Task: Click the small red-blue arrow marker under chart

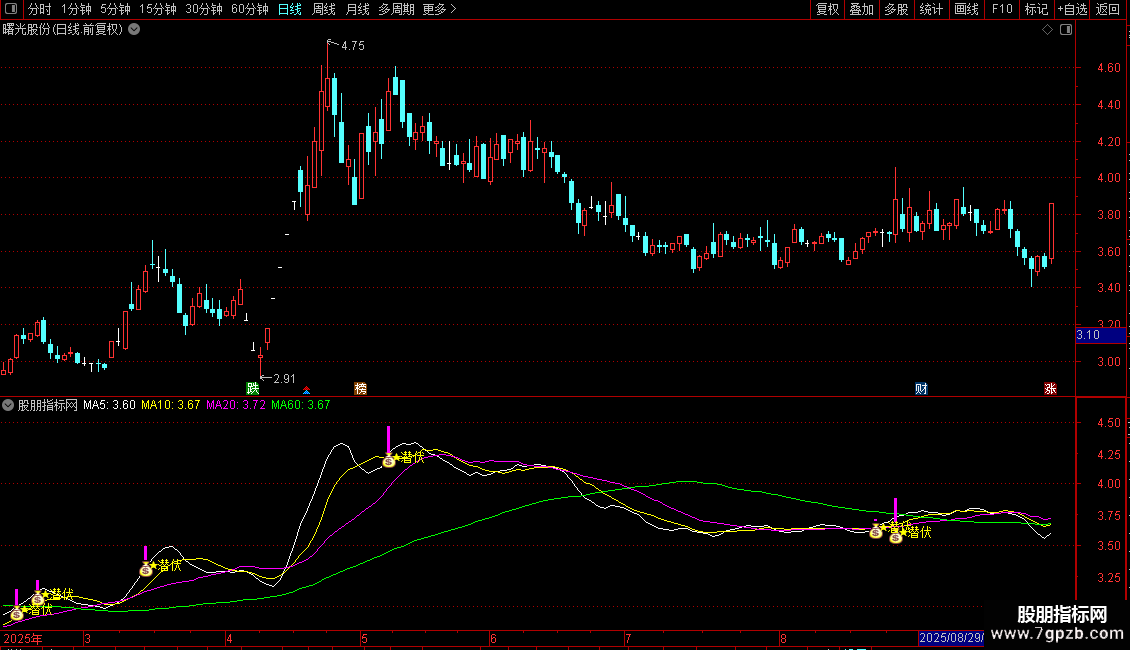Action: 307,389
